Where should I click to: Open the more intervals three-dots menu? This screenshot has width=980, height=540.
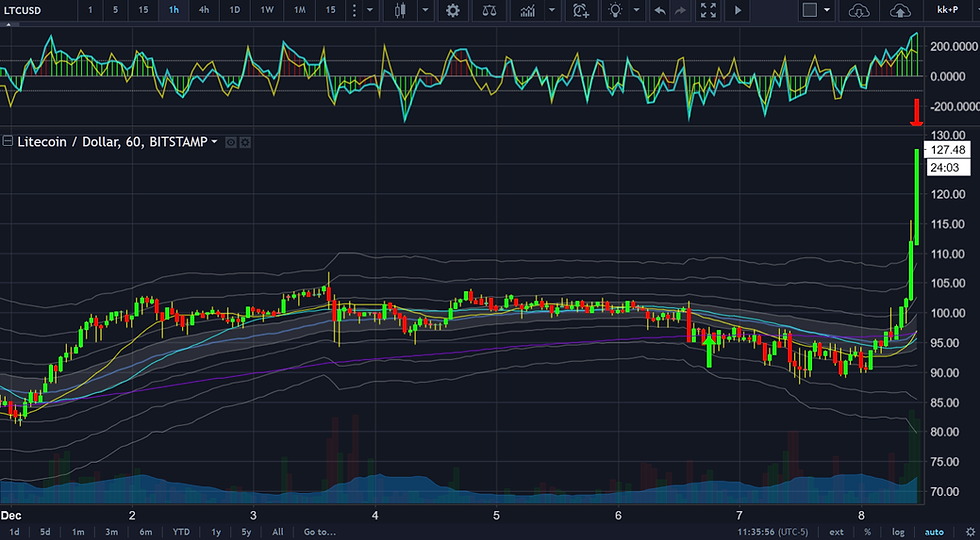coord(354,10)
